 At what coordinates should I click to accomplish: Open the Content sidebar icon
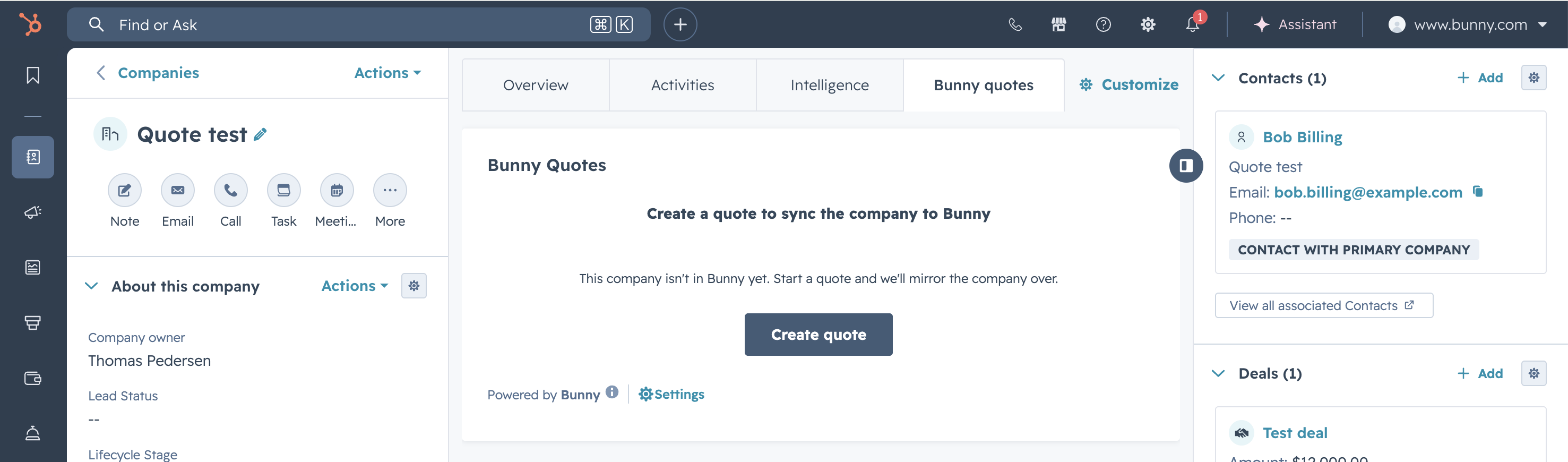click(33, 267)
